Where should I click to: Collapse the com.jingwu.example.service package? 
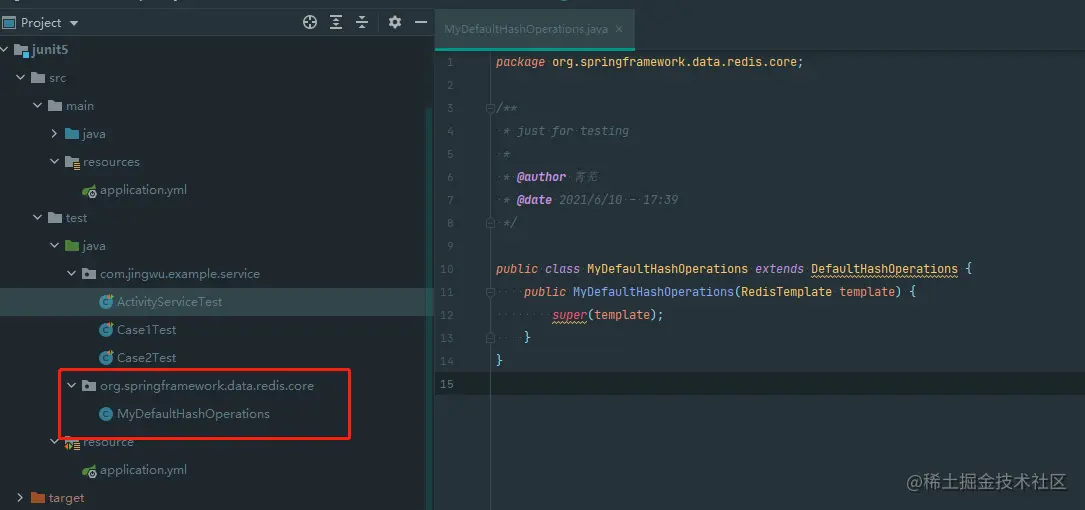tap(71, 273)
